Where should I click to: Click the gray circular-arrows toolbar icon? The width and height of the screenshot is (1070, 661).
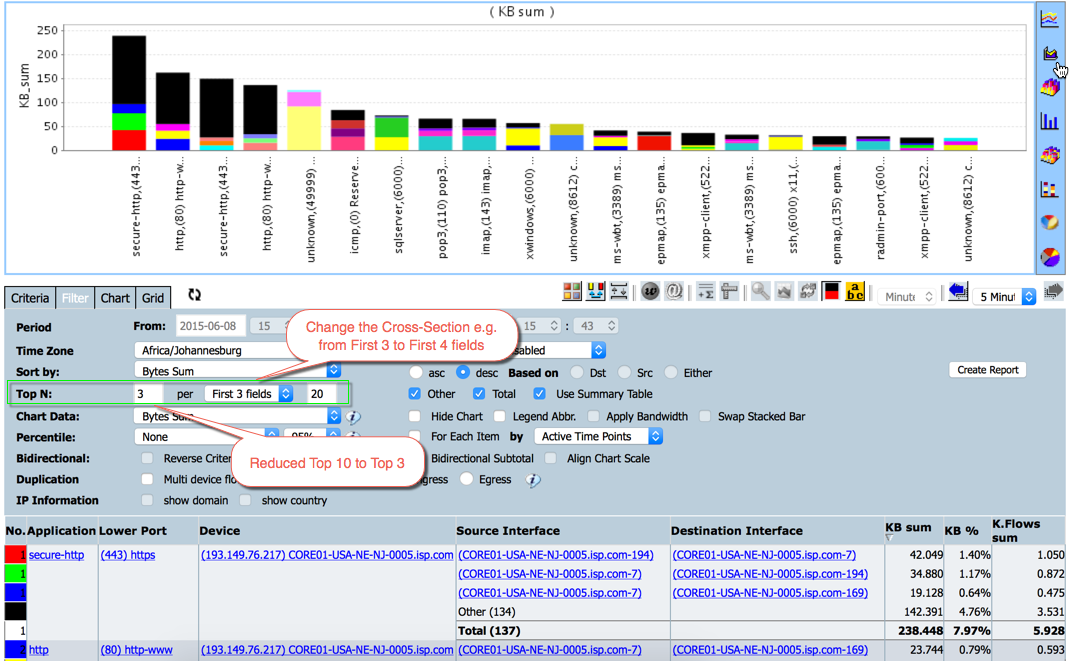(x=808, y=292)
